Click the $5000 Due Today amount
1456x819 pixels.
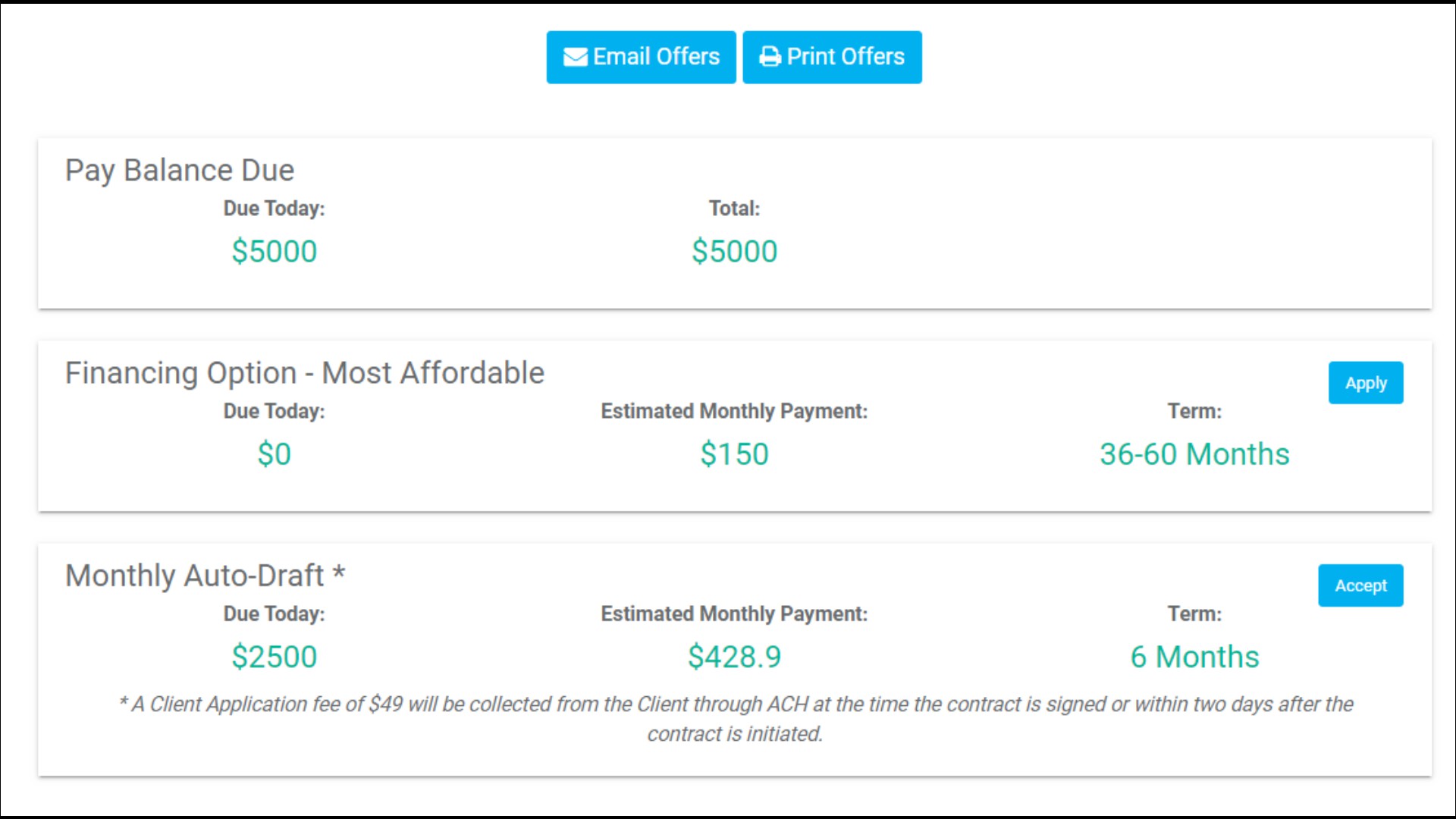274,251
